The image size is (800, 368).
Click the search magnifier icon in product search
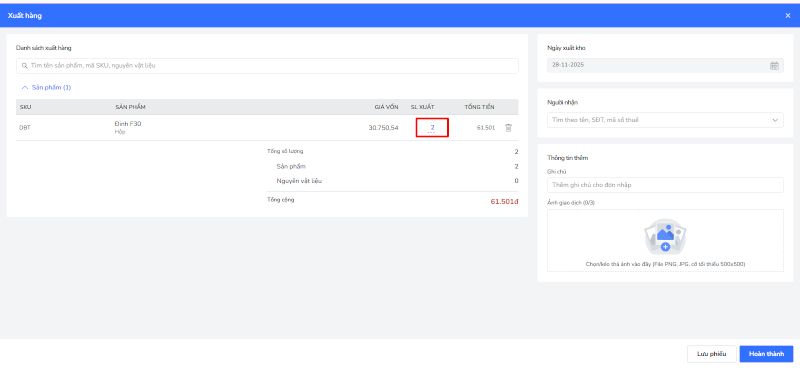click(x=24, y=66)
